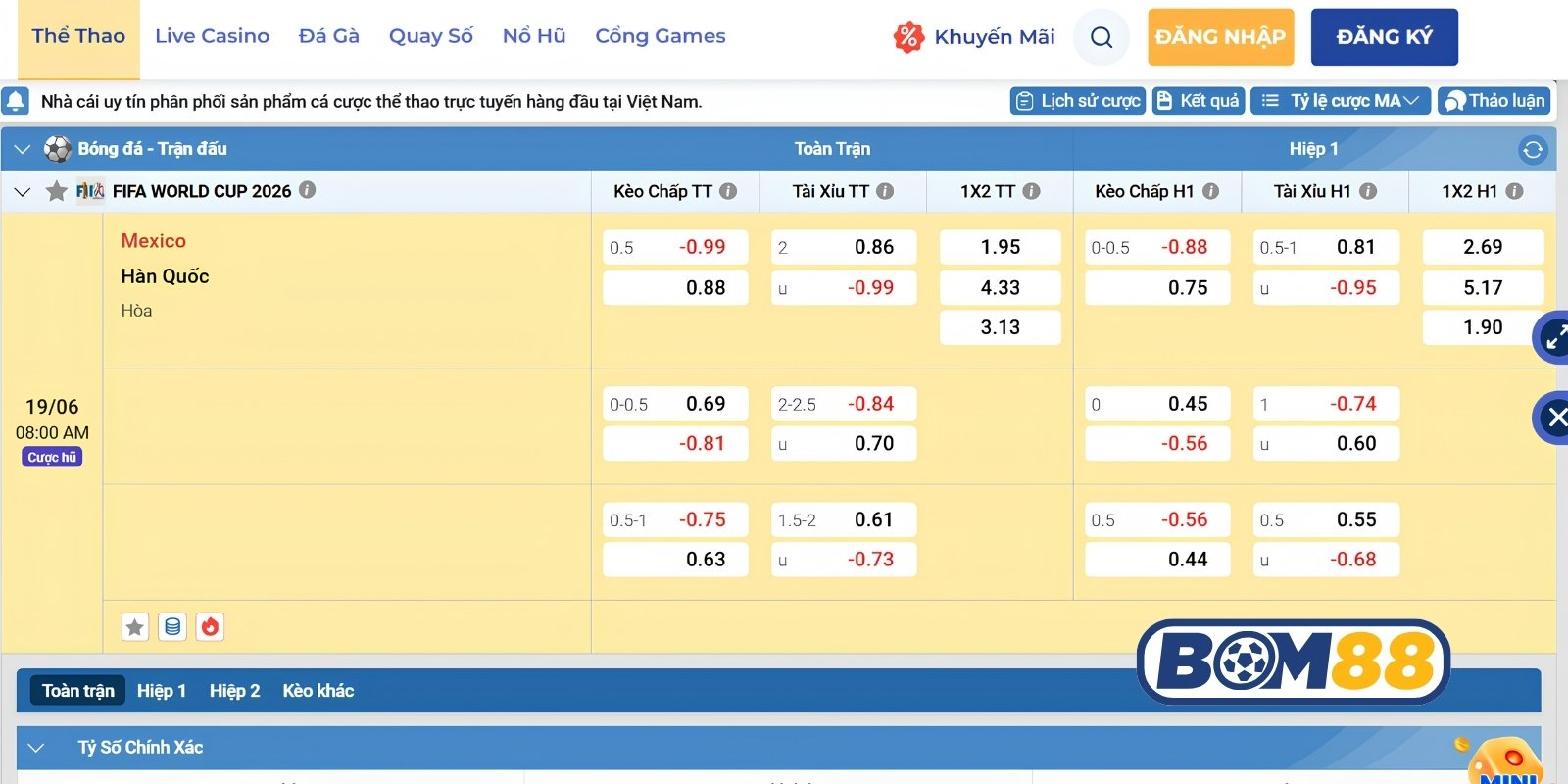Open the Thảo luận discussion button
Image resolution: width=1568 pixels, height=784 pixels.
tap(1494, 101)
